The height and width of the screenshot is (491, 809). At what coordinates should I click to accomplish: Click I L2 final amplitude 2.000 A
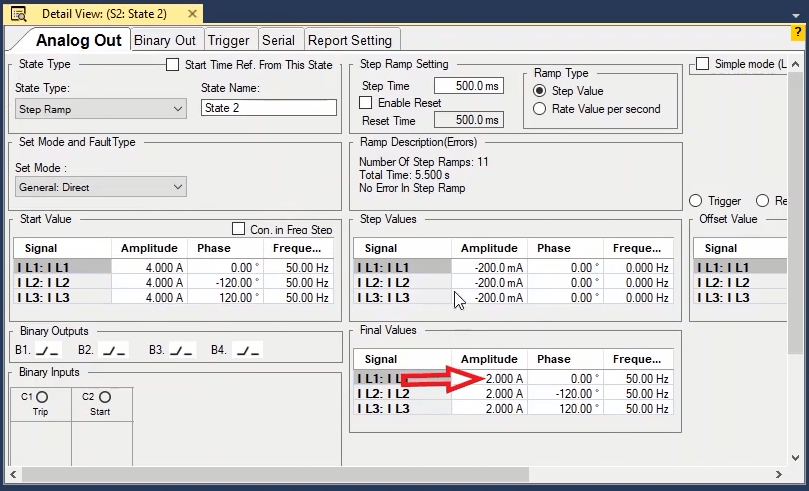click(x=489, y=394)
